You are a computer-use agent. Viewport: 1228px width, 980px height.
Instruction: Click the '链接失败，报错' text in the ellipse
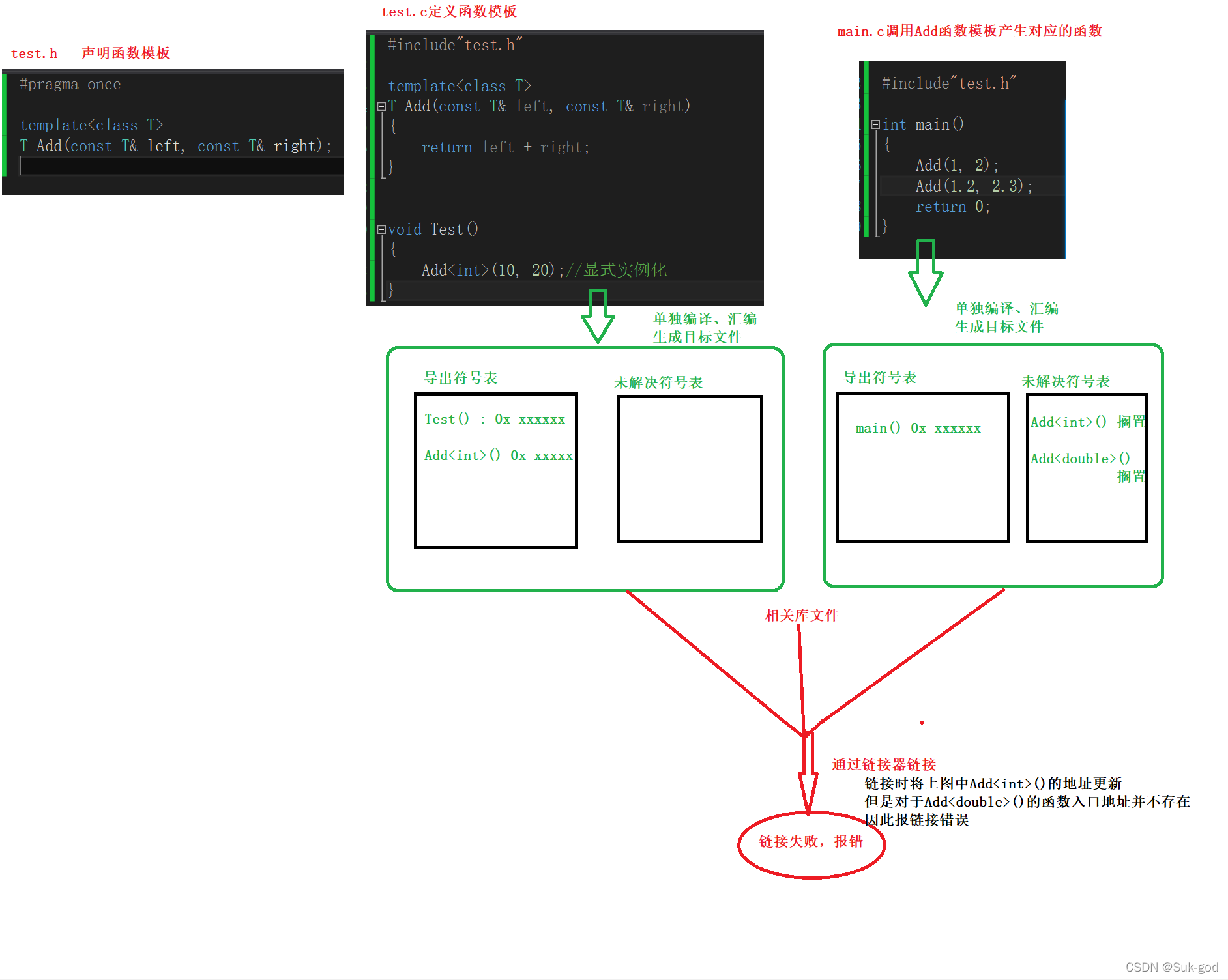pos(811,841)
